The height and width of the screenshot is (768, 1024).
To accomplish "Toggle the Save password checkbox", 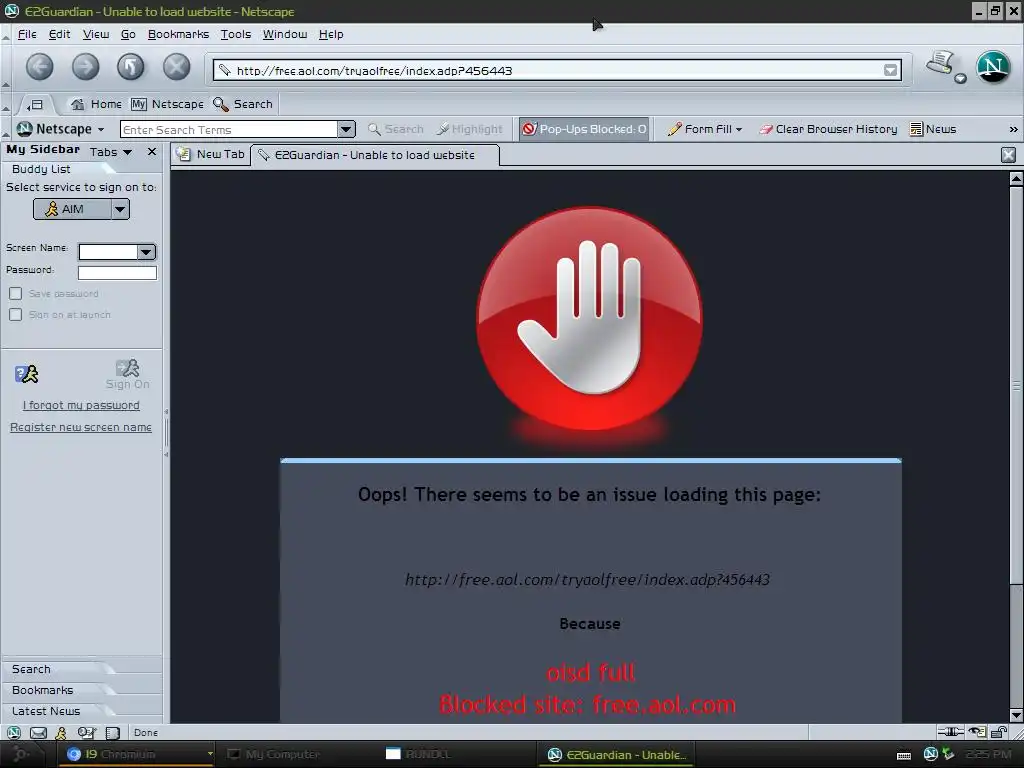I will pos(16,294).
